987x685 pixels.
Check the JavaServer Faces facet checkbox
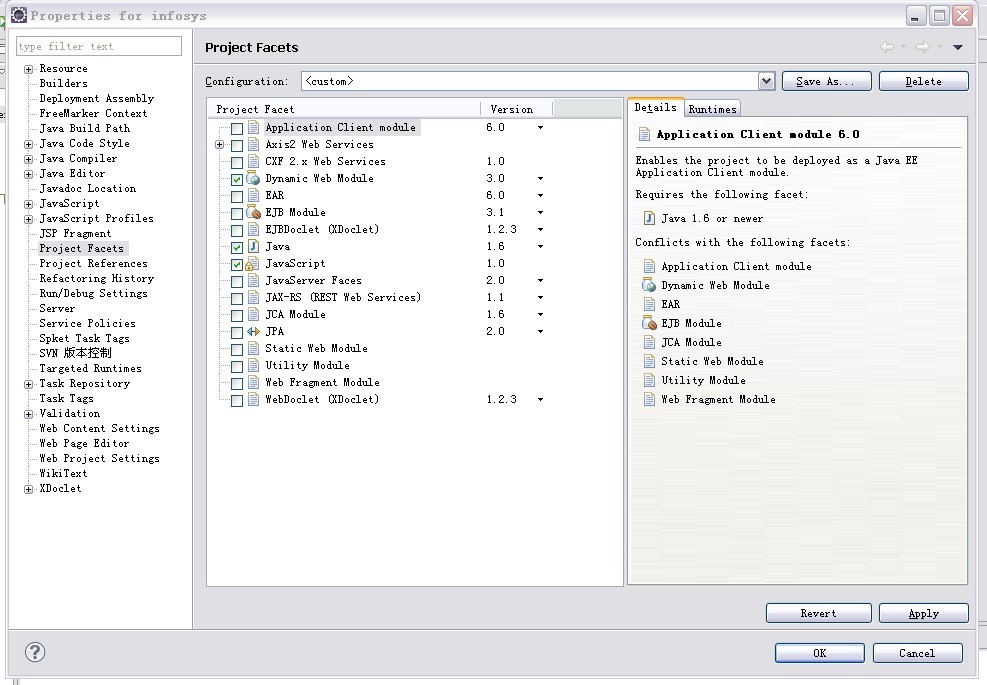pos(237,281)
